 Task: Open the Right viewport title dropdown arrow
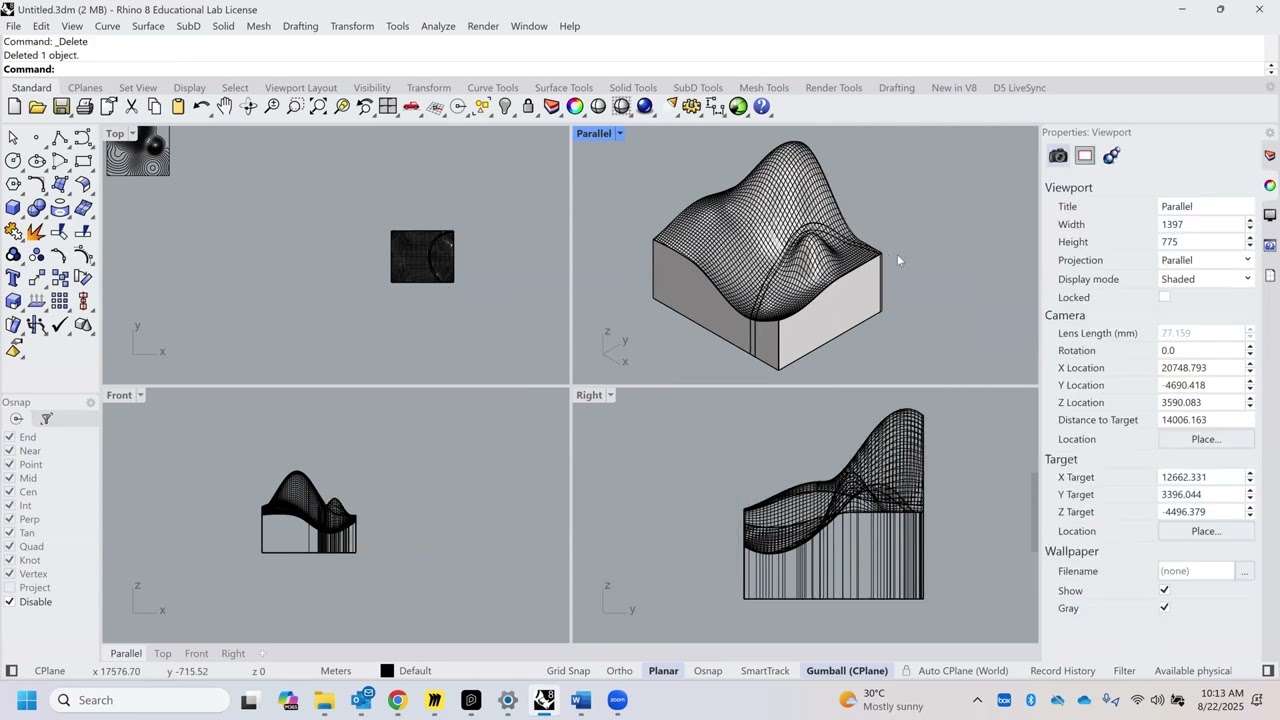(610, 395)
